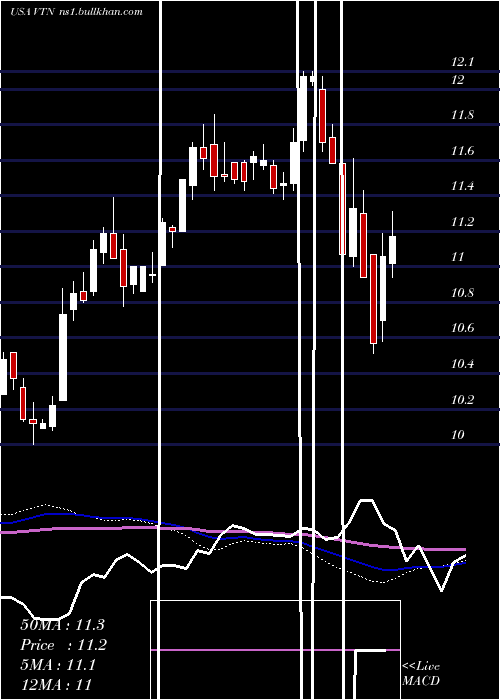This screenshot has height=700, width=500.
Task: Click the 10 price axis label
Action: coord(458,434)
